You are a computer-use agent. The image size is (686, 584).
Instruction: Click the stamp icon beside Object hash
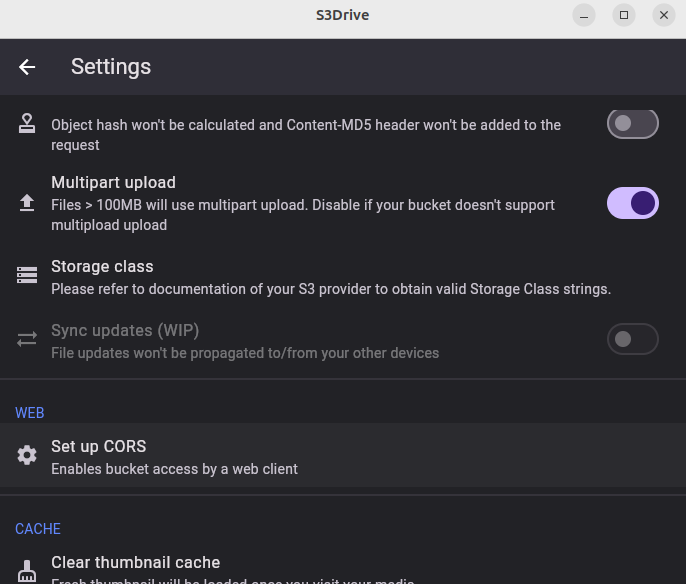click(27, 123)
